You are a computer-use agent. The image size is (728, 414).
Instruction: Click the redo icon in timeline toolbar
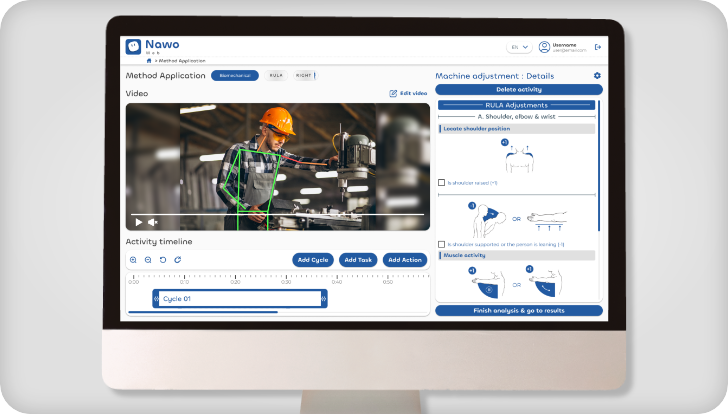pyautogui.click(x=178, y=260)
